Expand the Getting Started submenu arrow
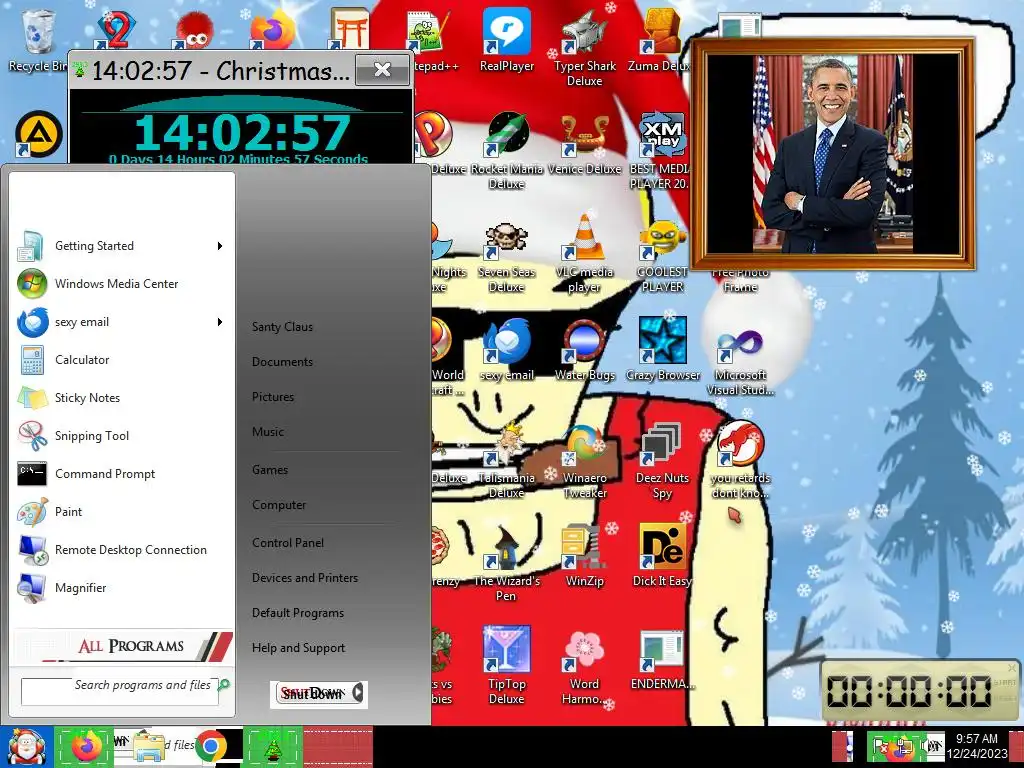Image resolution: width=1024 pixels, height=768 pixels. tap(220, 246)
